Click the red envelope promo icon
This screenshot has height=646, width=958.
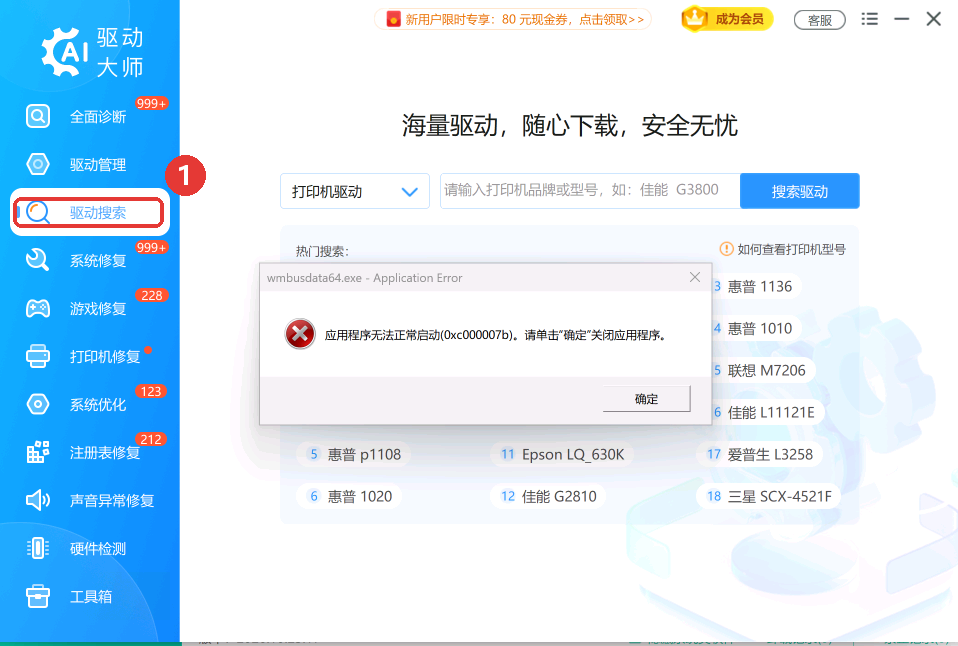coord(393,20)
